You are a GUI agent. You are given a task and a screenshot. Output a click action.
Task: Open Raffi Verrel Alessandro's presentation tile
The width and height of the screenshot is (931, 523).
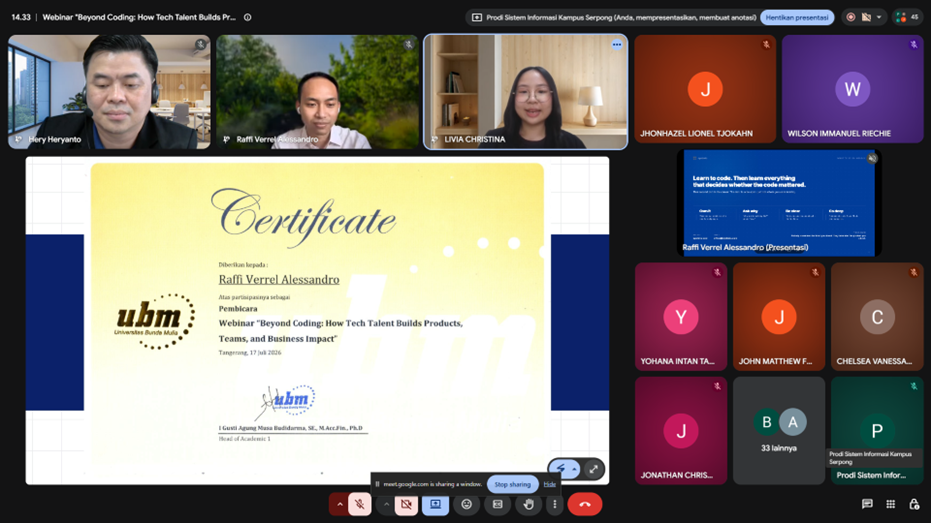click(779, 203)
